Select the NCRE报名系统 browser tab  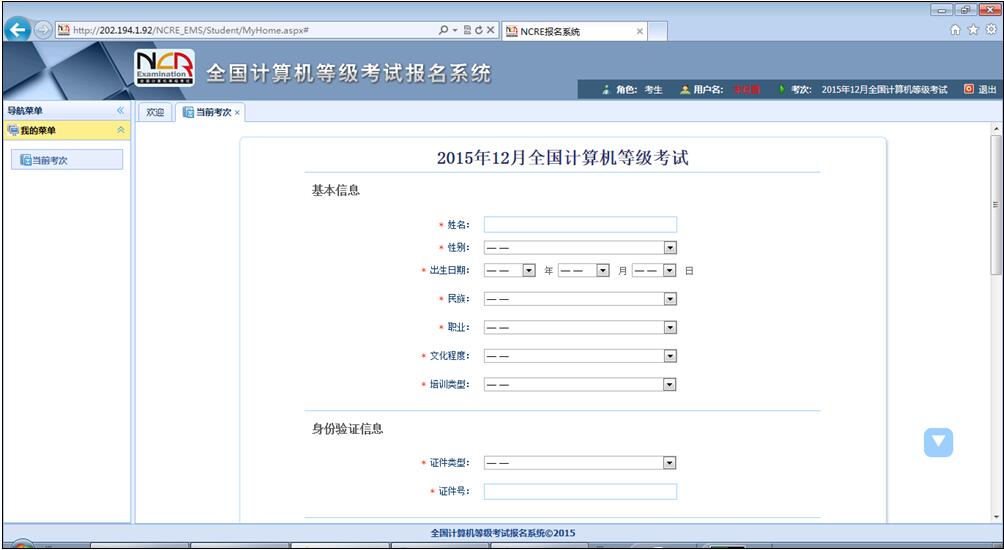(574, 31)
